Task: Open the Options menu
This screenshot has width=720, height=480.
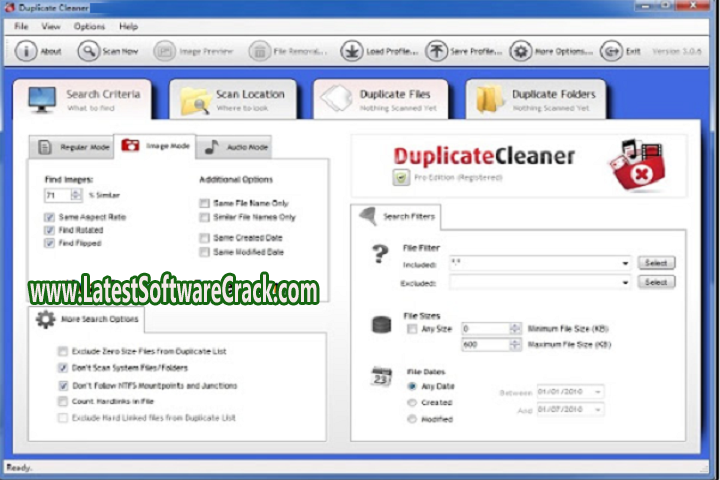Action: tap(89, 26)
